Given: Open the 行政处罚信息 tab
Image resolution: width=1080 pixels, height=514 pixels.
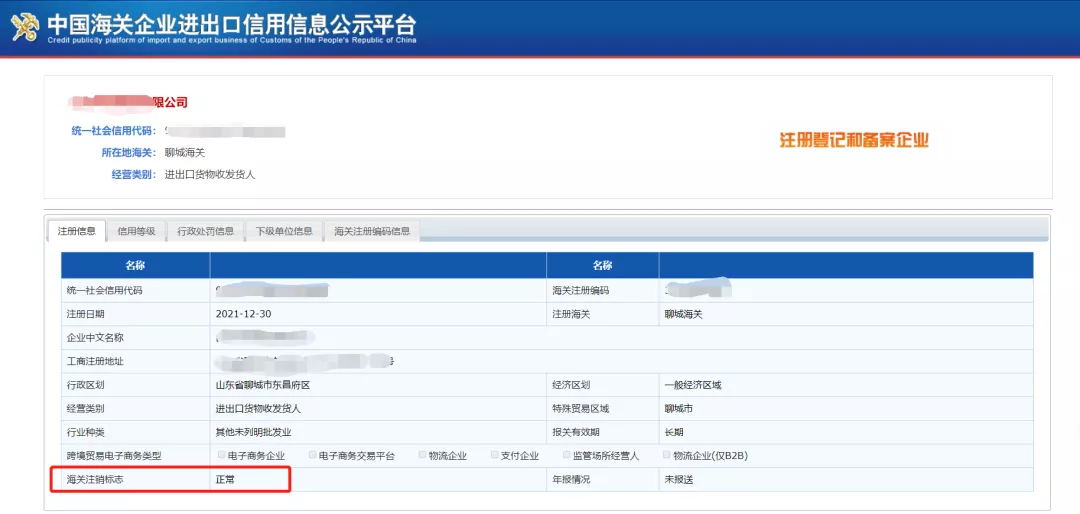Looking at the screenshot, I should click(205, 231).
